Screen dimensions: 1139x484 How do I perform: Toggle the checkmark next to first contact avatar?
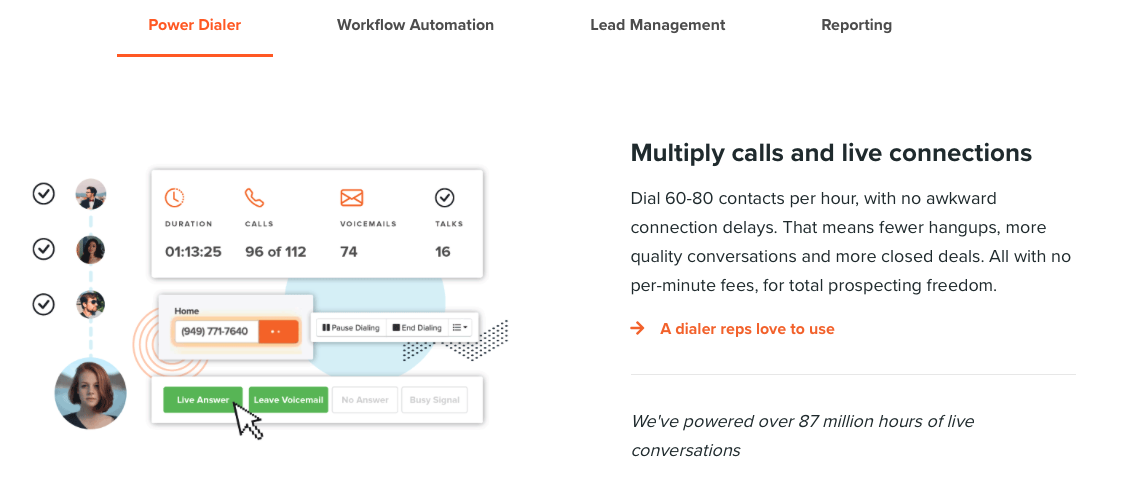(44, 193)
